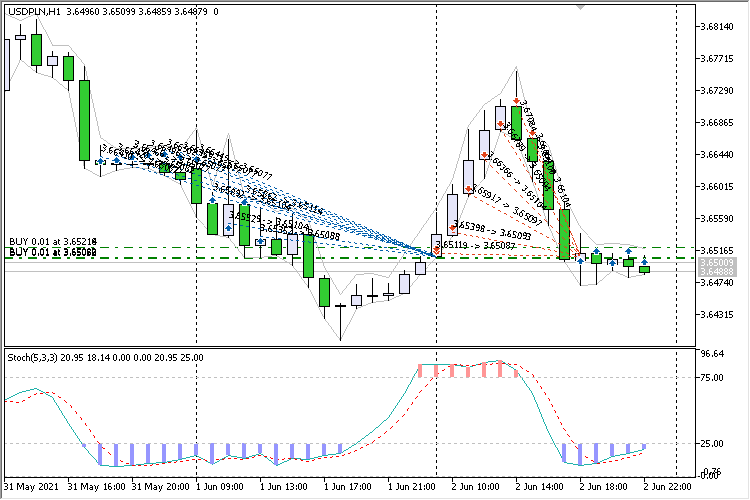
Task: Click the 2 Jun 10:00 time label
Action: (475, 487)
